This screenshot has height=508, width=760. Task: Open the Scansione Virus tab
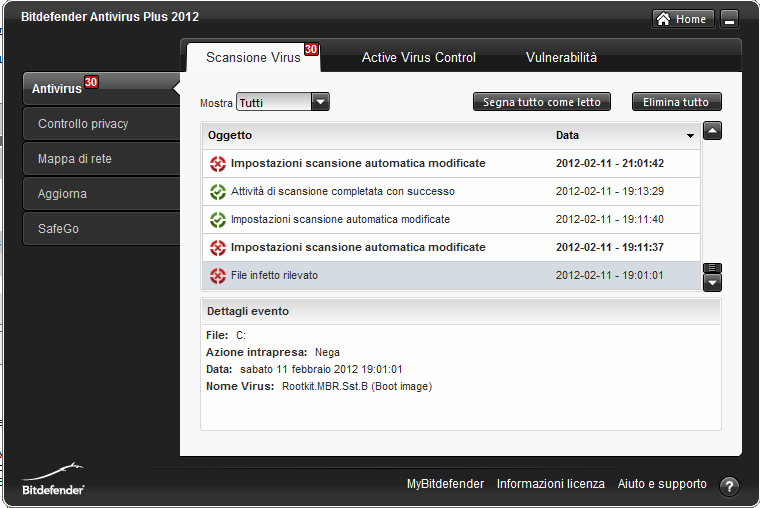point(253,58)
